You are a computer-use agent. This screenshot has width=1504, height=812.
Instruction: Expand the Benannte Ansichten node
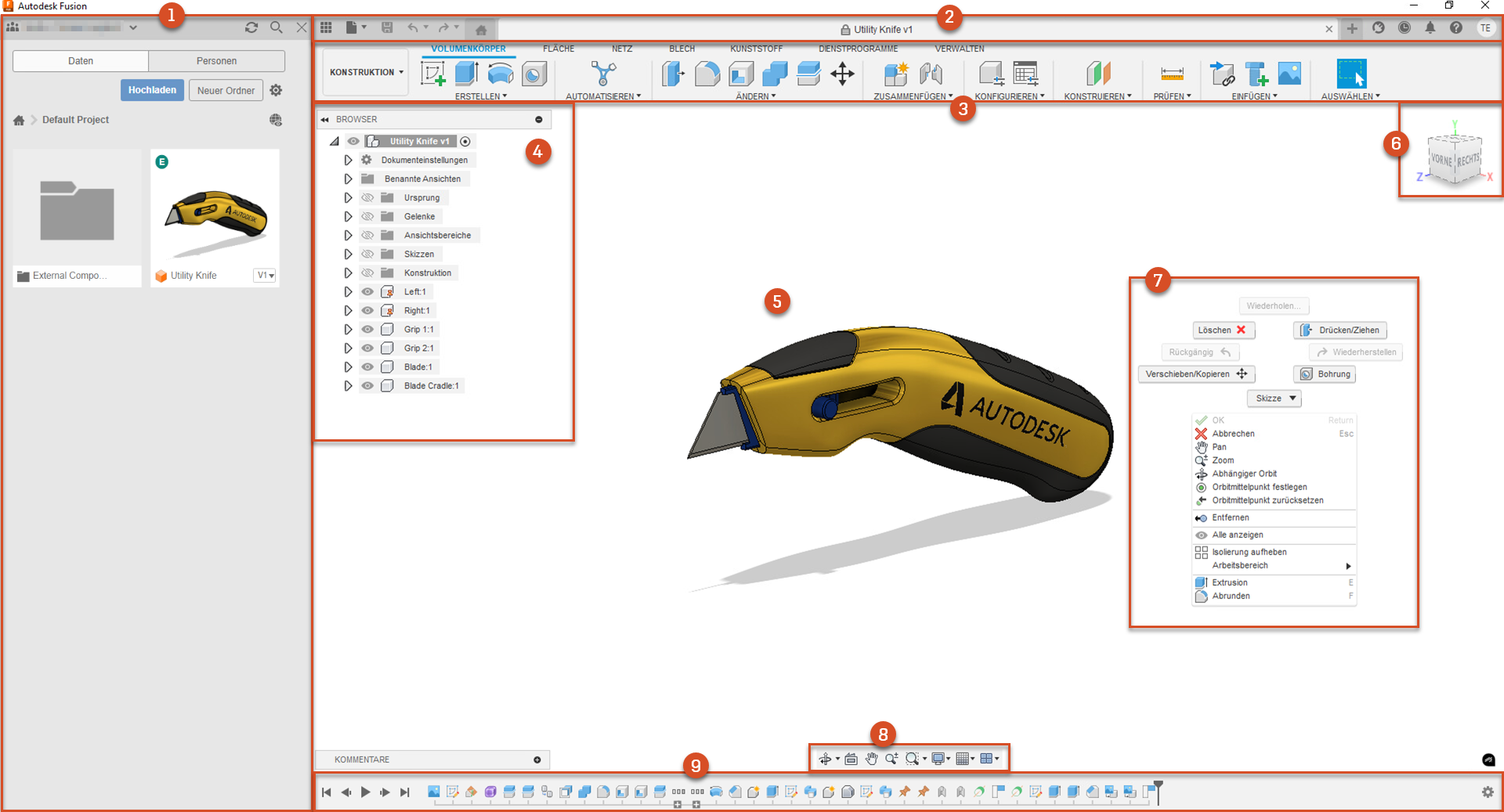(x=348, y=179)
